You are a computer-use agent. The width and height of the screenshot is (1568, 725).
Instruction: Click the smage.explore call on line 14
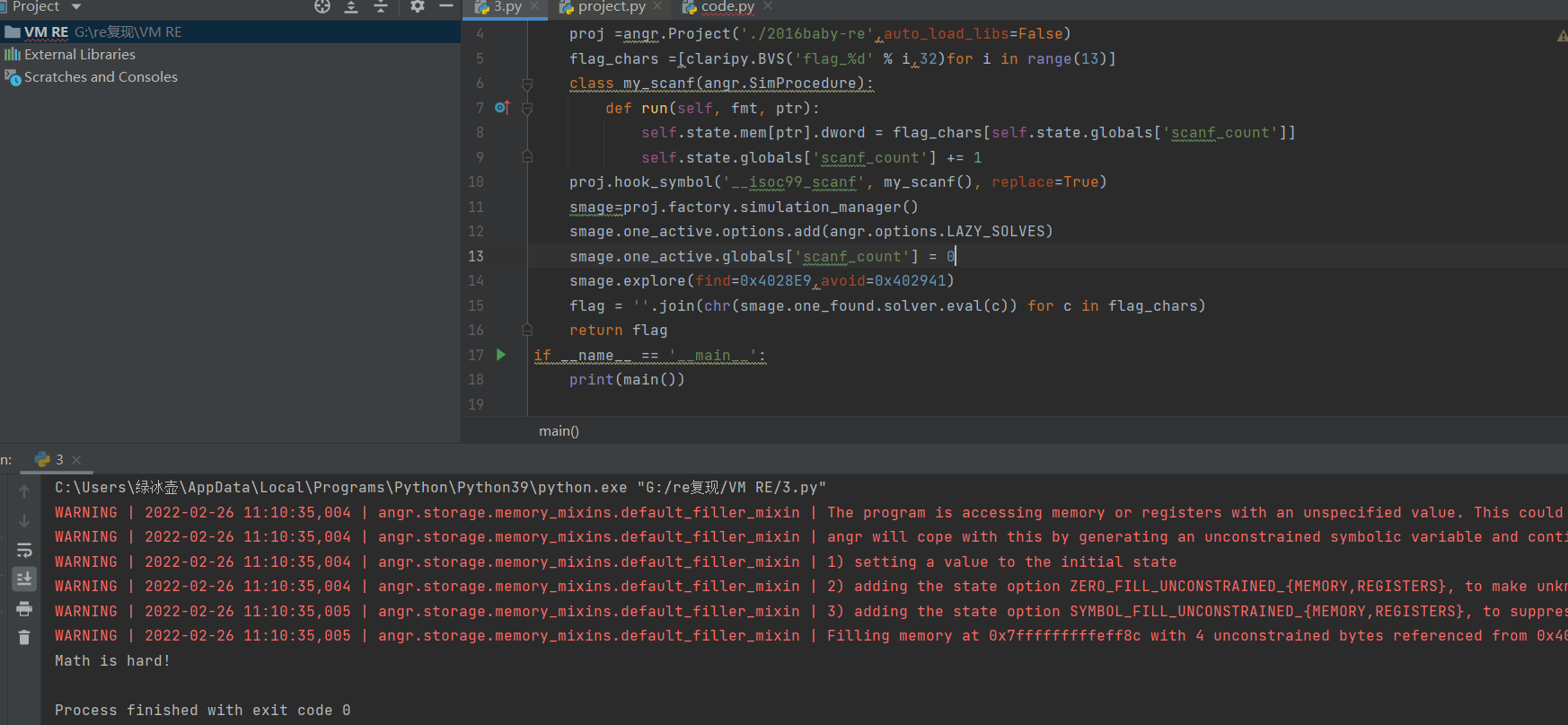762,281
